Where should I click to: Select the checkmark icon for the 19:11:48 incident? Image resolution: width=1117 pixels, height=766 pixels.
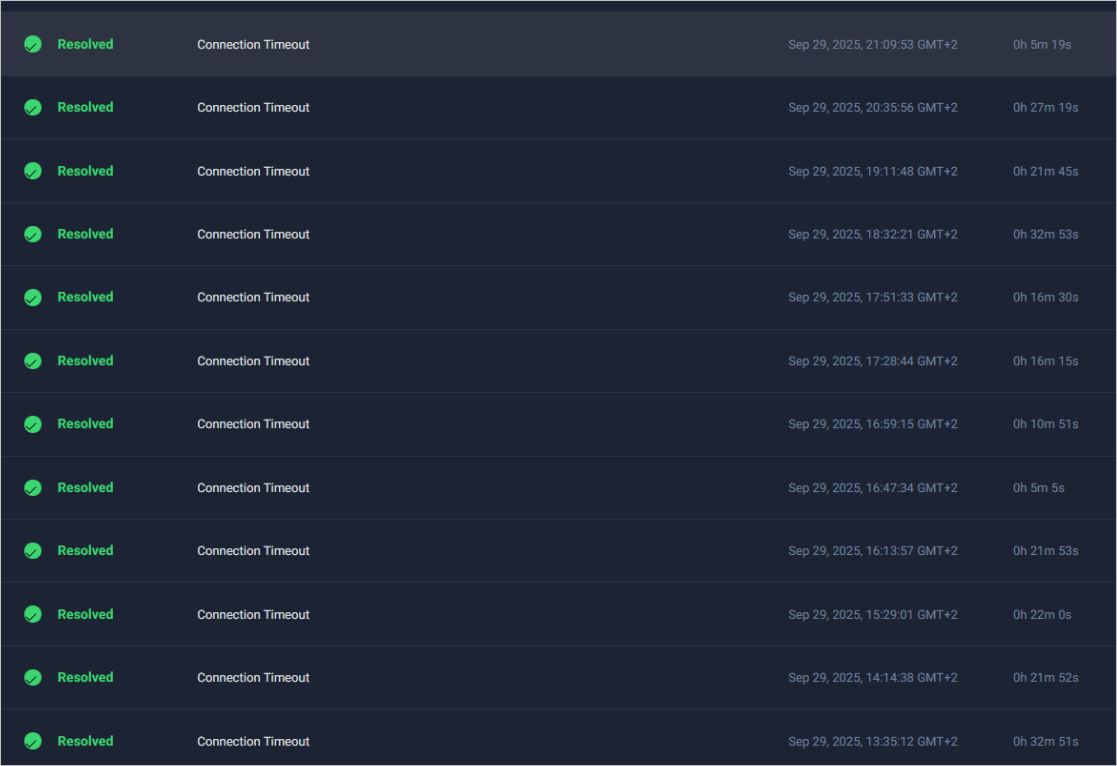pos(33,171)
